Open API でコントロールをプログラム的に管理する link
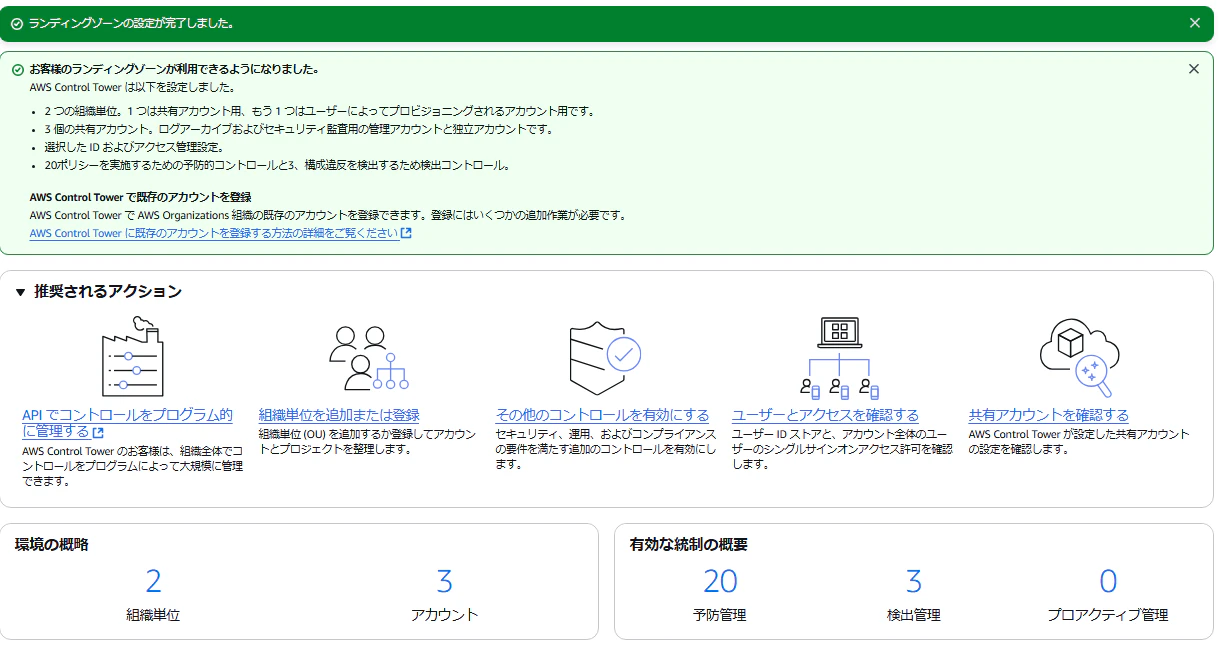 coord(127,423)
